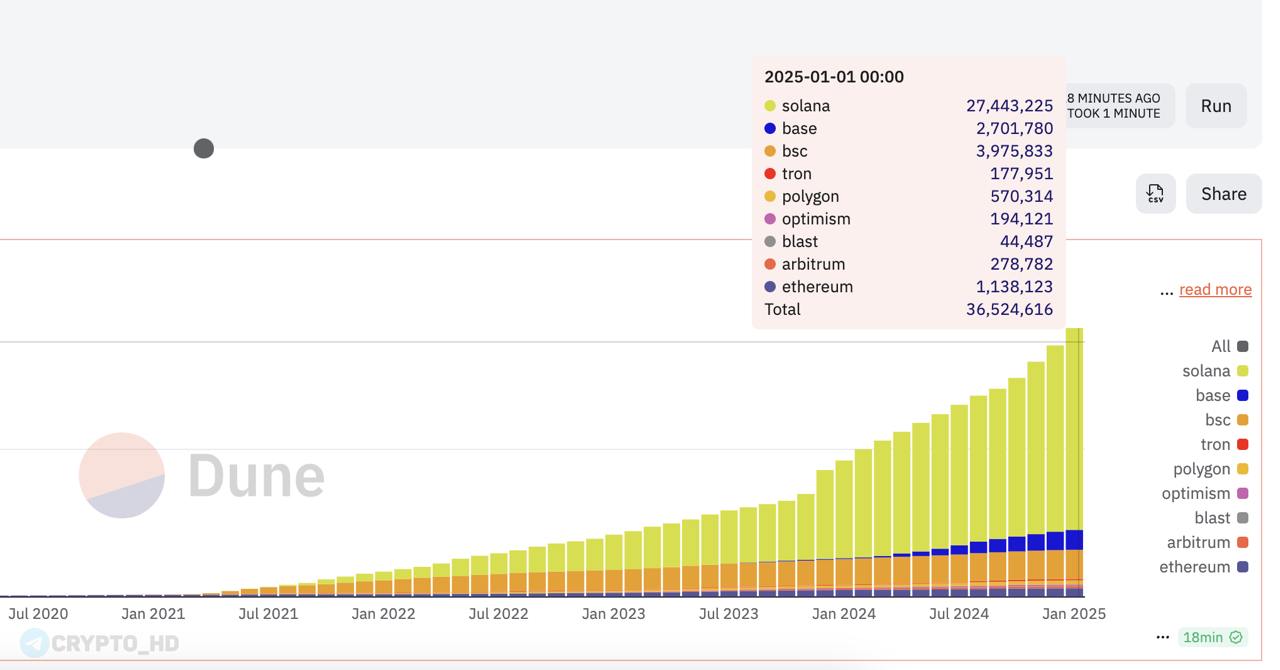Click the Jan 2024 x-axis label
The image size is (1280, 670).
[843, 614]
